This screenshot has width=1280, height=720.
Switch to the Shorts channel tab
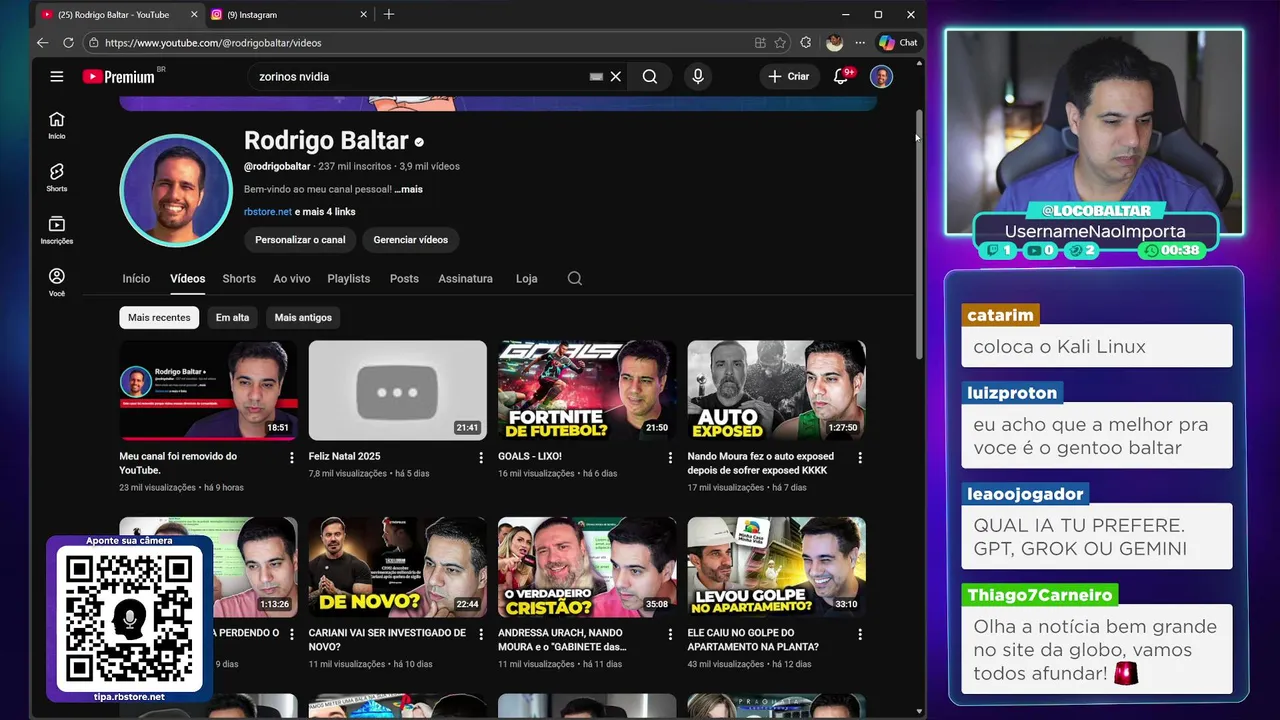239,278
